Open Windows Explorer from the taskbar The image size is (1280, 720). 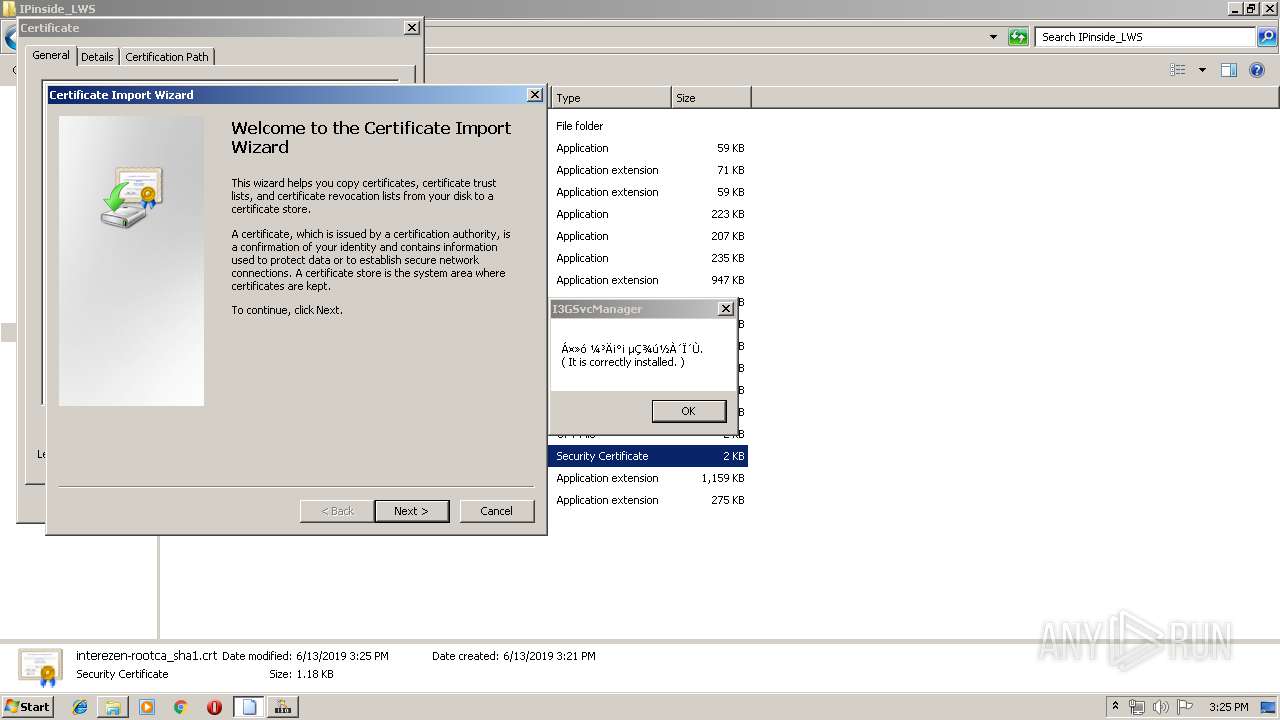[113, 707]
